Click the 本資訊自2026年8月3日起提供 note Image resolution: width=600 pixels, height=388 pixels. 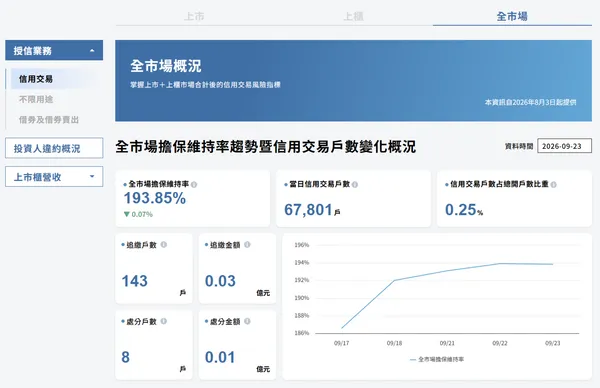(x=530, y=102)
